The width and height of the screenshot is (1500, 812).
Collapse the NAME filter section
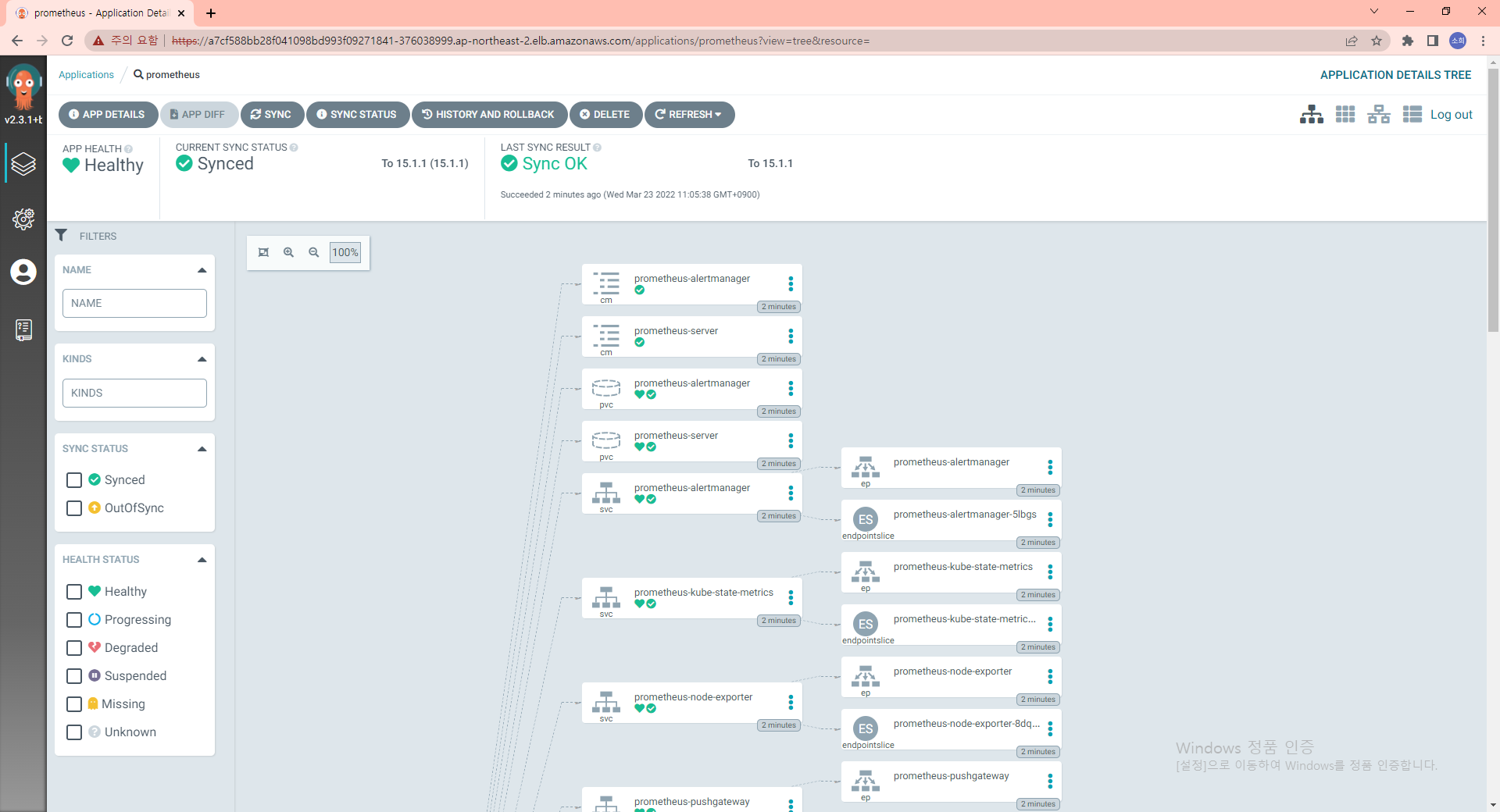click(202, 270)
